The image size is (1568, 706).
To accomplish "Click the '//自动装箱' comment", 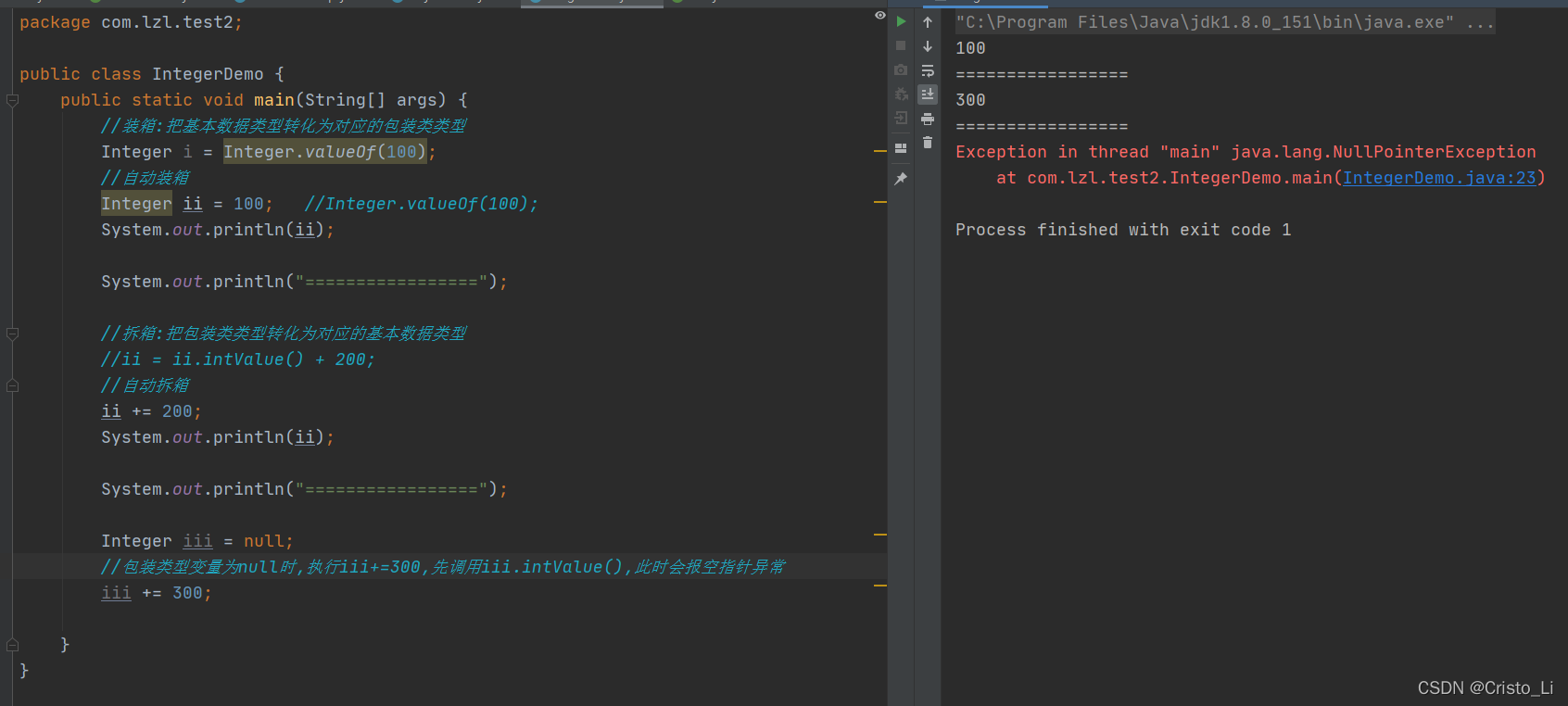I will (x=145, y=178).
